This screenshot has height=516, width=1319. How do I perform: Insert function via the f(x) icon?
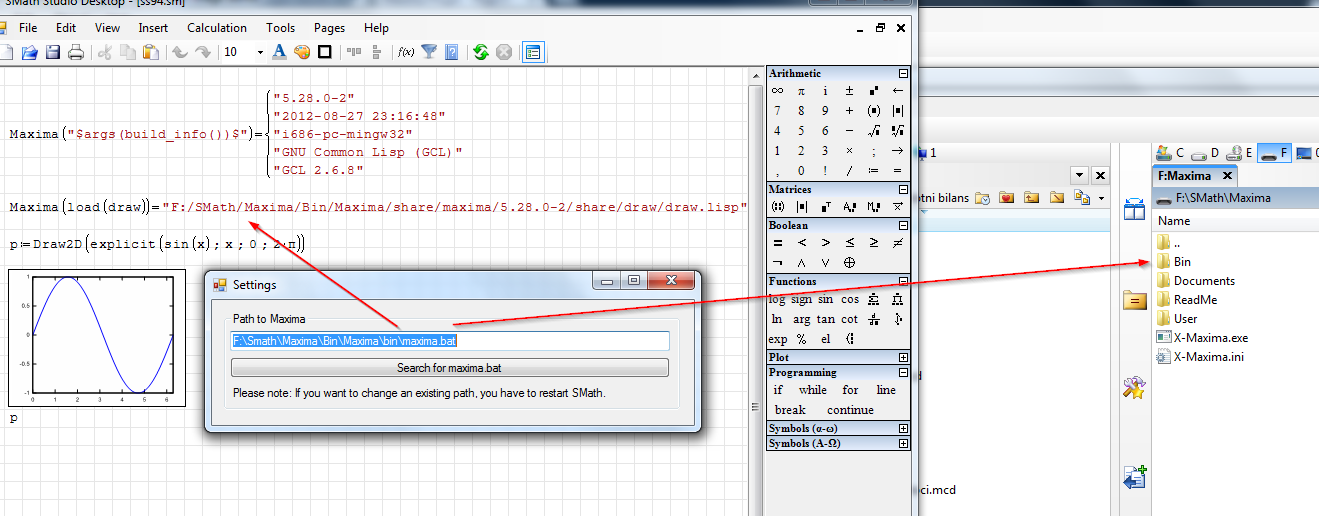tap(406, 52)
